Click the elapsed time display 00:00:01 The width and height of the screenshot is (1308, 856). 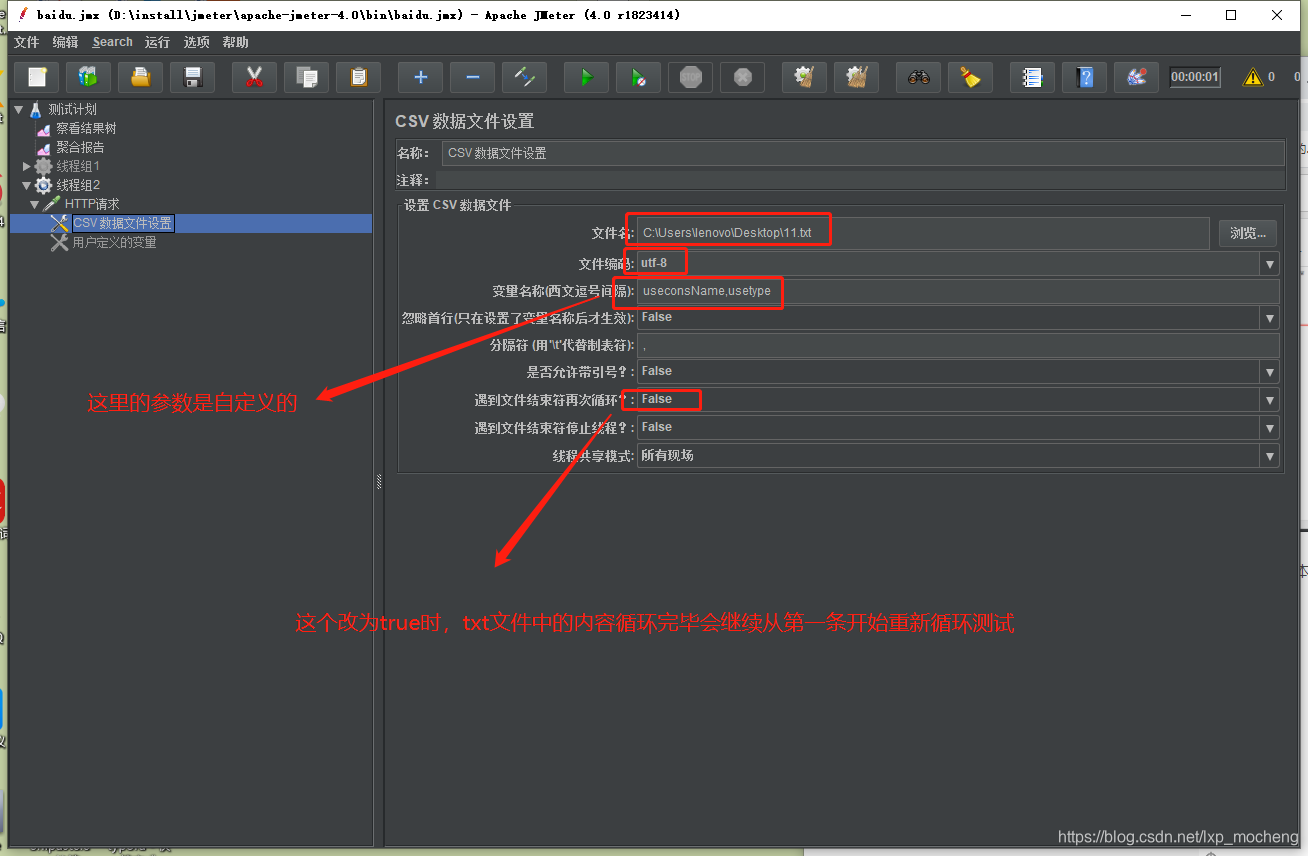(1195, 77)
